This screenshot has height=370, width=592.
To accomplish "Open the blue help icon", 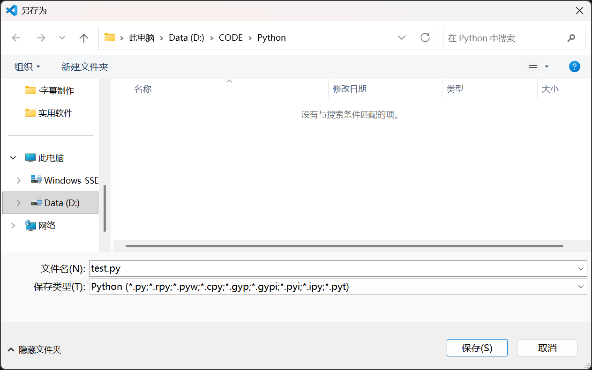I will [574, 67].
